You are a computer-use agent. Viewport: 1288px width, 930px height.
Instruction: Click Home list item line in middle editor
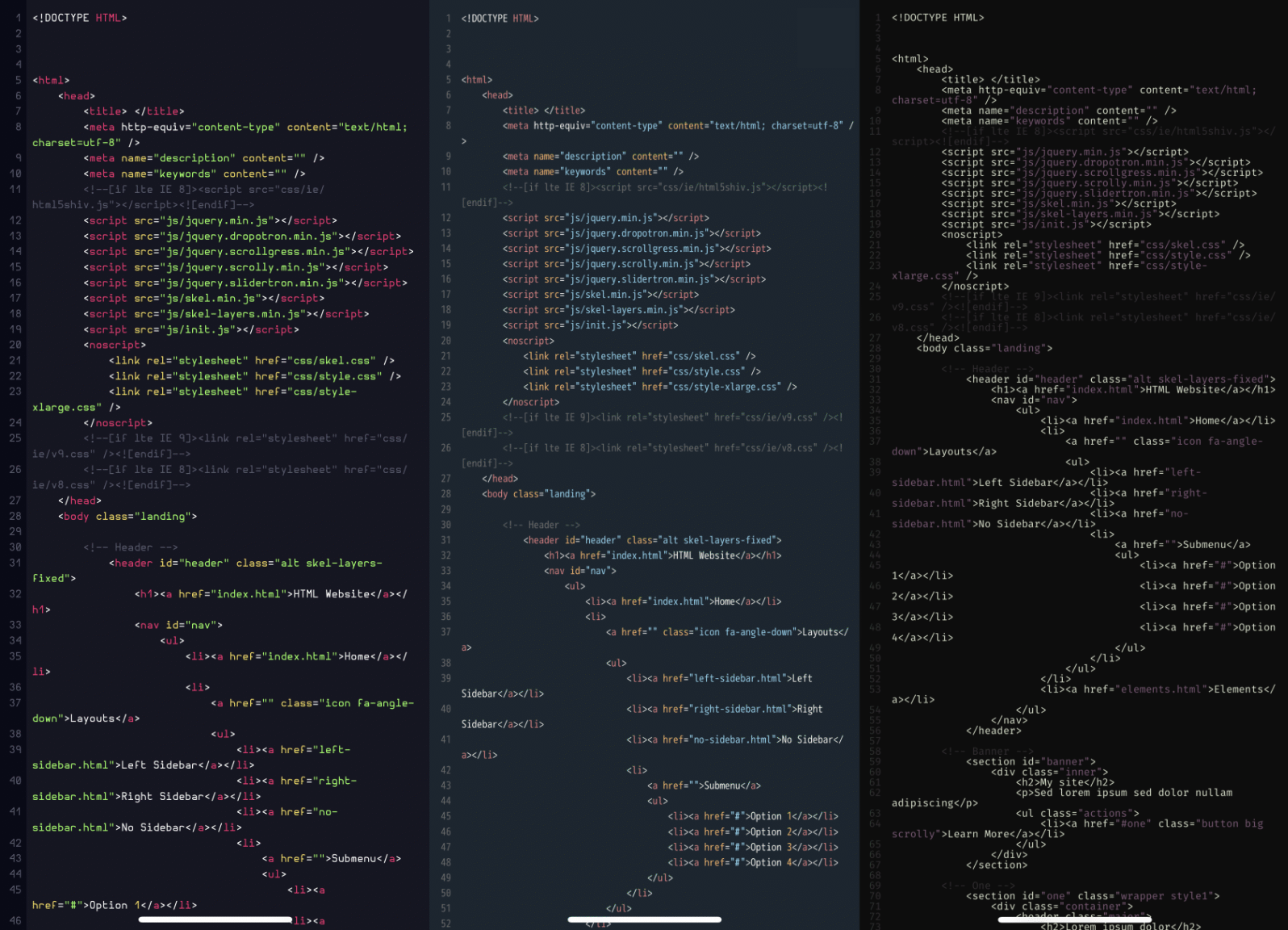[x=684, y=601]
